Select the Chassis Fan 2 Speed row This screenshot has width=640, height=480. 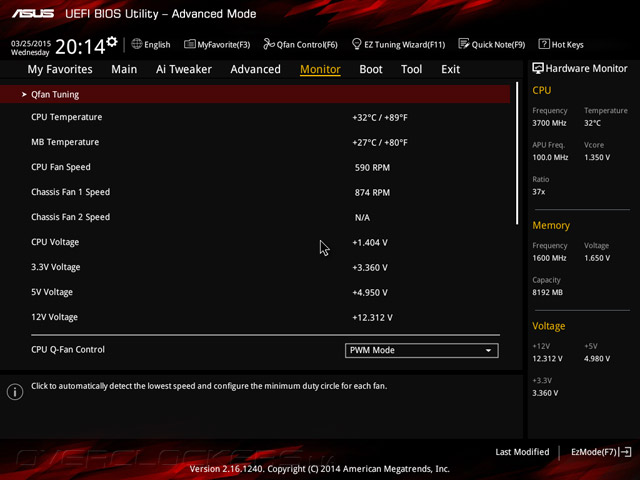point(255,217)
